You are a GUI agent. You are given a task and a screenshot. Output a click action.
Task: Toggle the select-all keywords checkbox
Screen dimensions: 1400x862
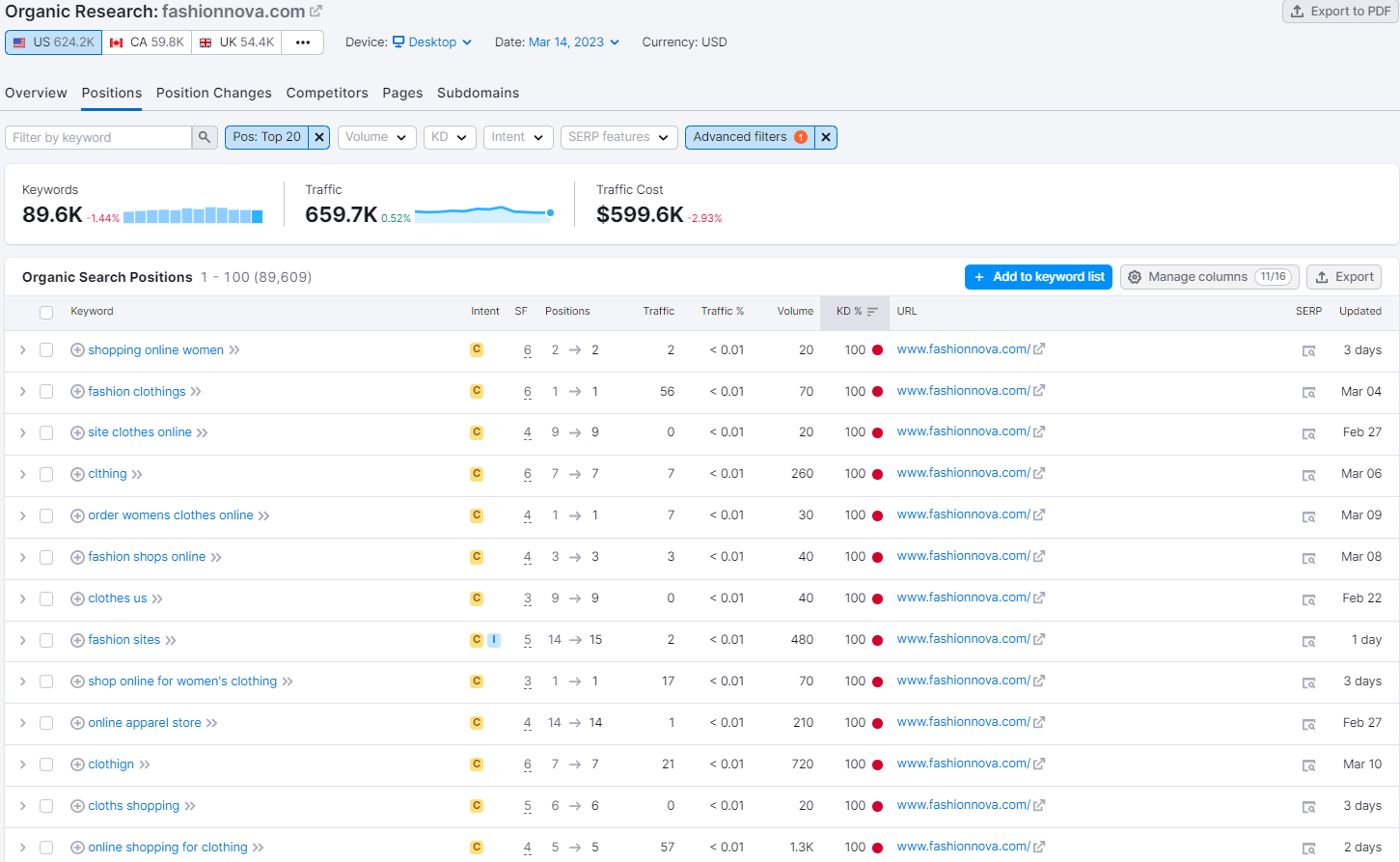[46, 312]
